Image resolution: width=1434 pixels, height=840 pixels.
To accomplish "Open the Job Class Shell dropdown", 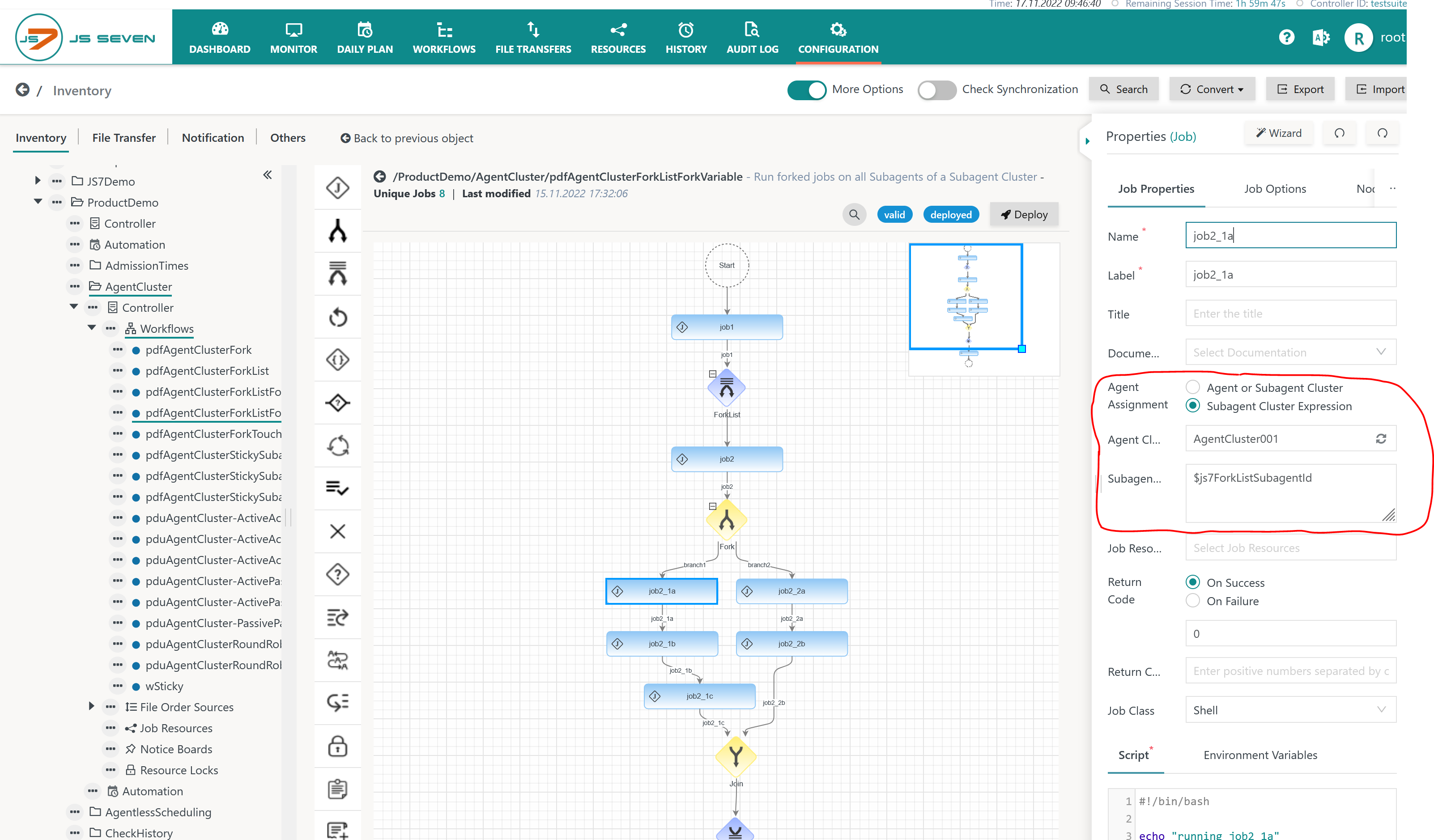I will (x=1290, y=710).
